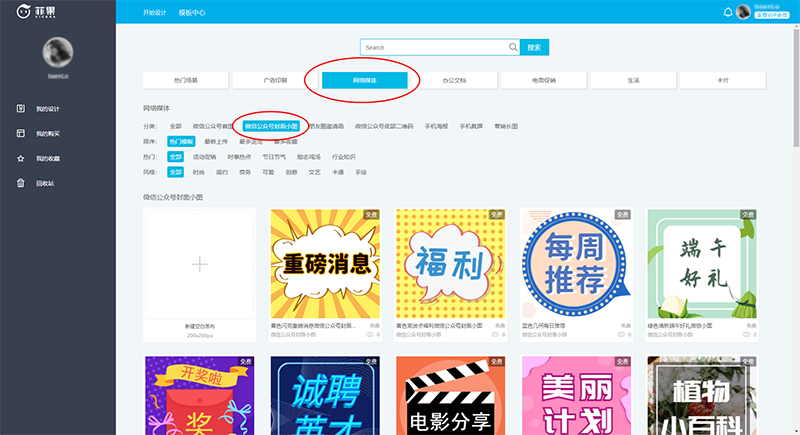
Task: Filter by 卡通 style
Action: (338, 172)
